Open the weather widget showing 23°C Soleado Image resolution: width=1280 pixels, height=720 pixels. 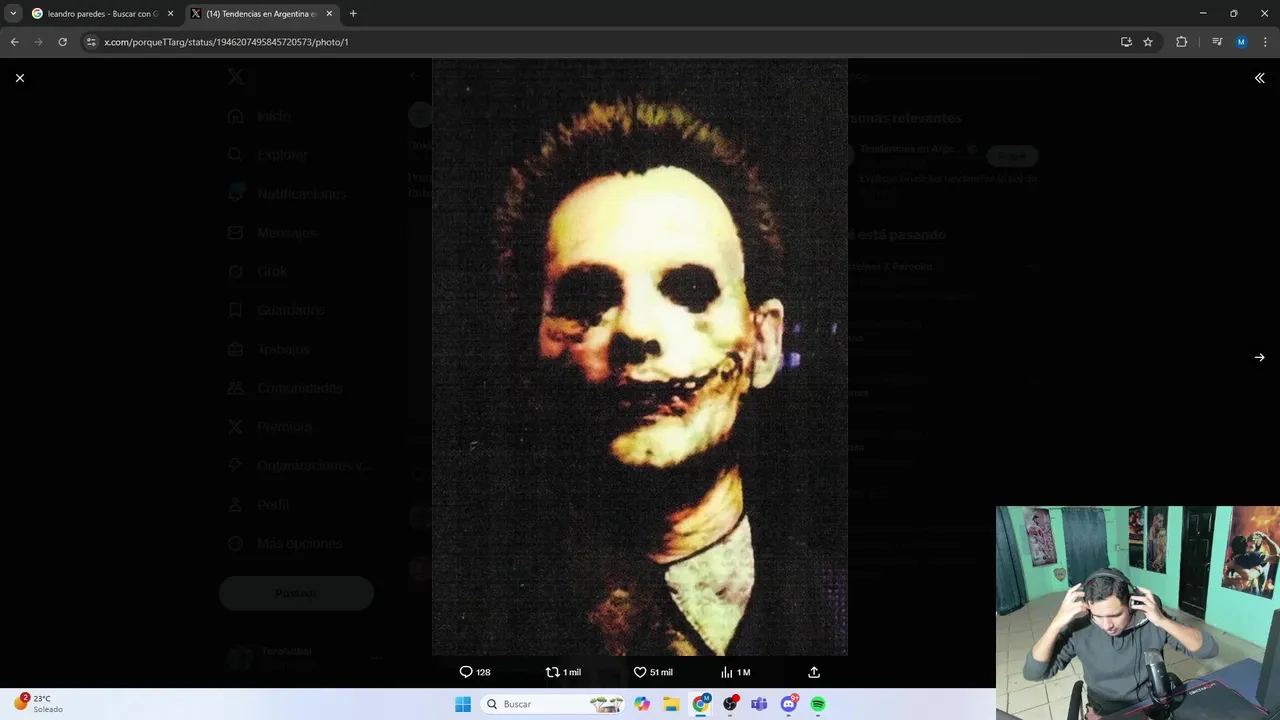coord(37,703)
